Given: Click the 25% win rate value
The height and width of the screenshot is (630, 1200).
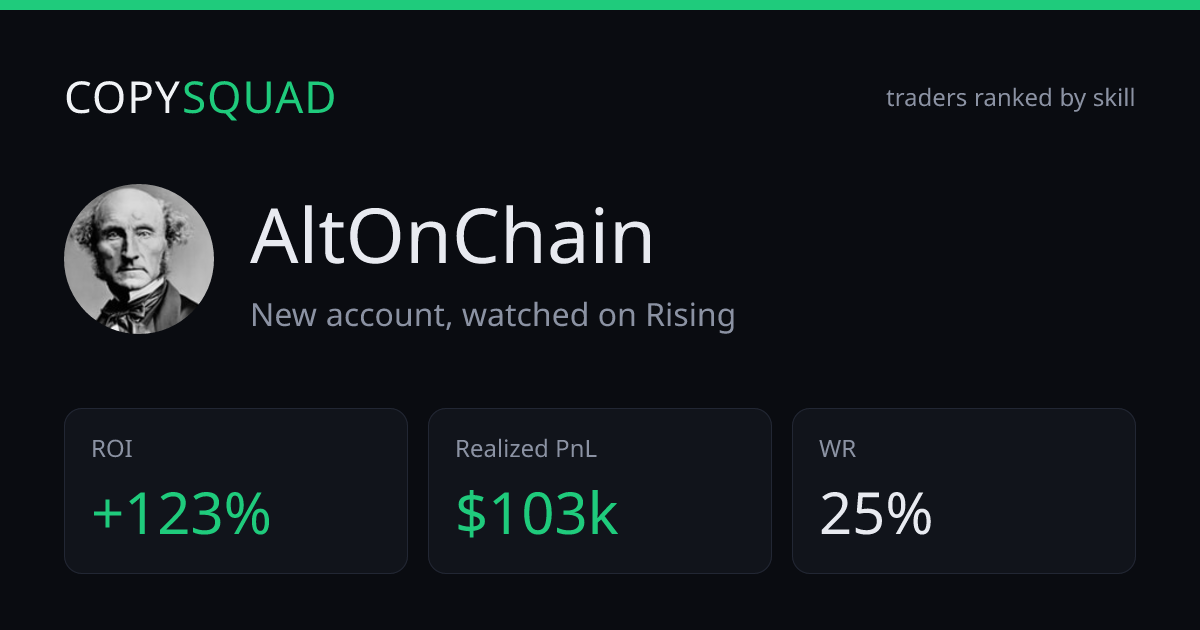Looking at the screenshot, I should 876,514.
